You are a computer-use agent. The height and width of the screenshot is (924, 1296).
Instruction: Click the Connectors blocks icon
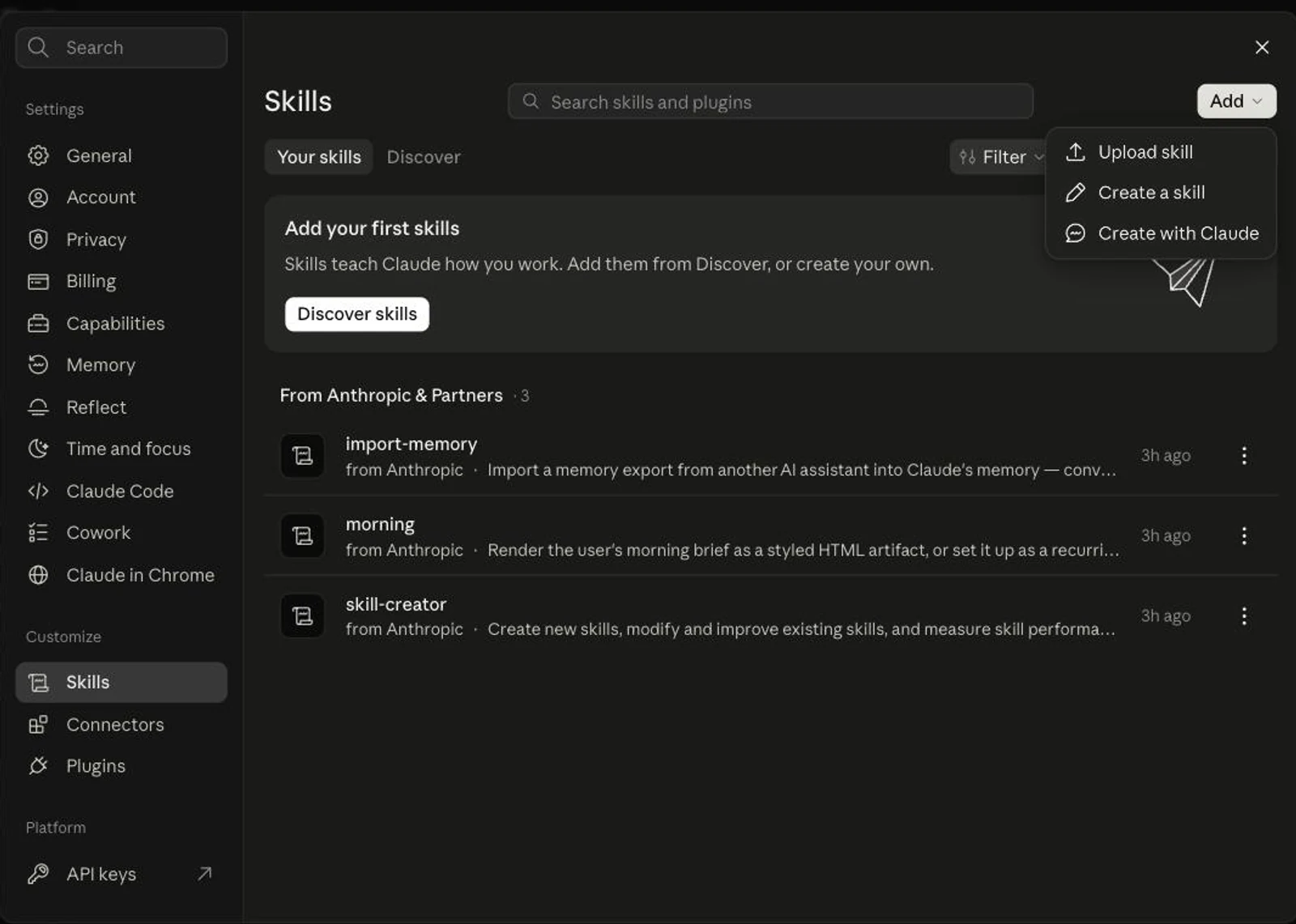[x=38, y=725]
